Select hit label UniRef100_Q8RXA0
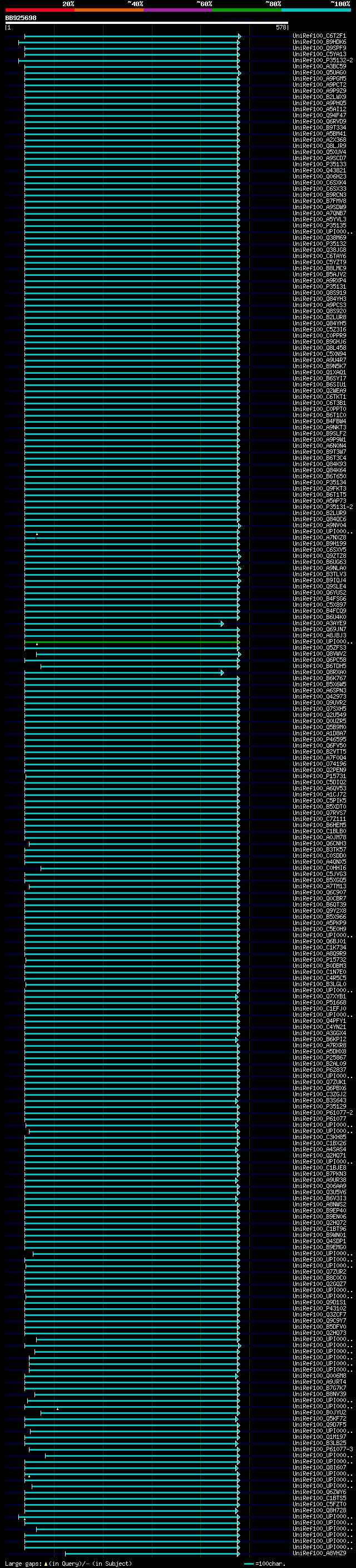The height and width of the screenshot is (1568, 356). point(319,672)
